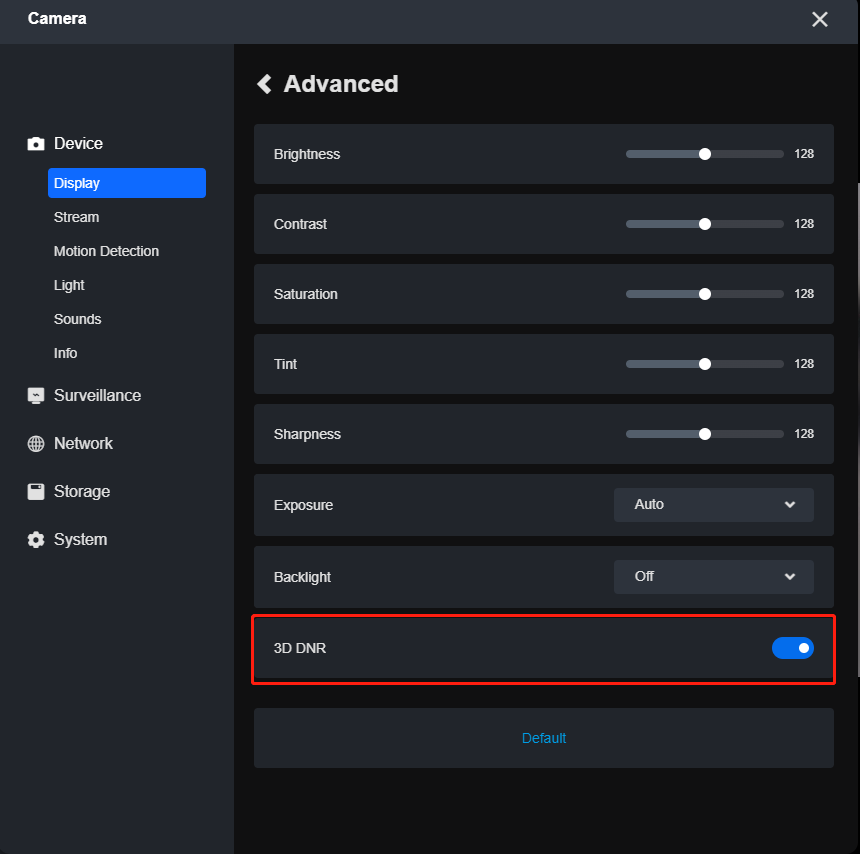Viewport: 860px width, 854px height.
Task: Go back using the Advanced back arrow
Action: (265, 84)
